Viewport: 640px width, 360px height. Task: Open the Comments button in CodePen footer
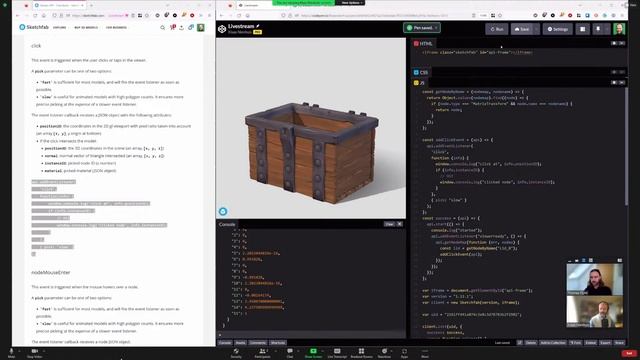(x=258, y=343)
